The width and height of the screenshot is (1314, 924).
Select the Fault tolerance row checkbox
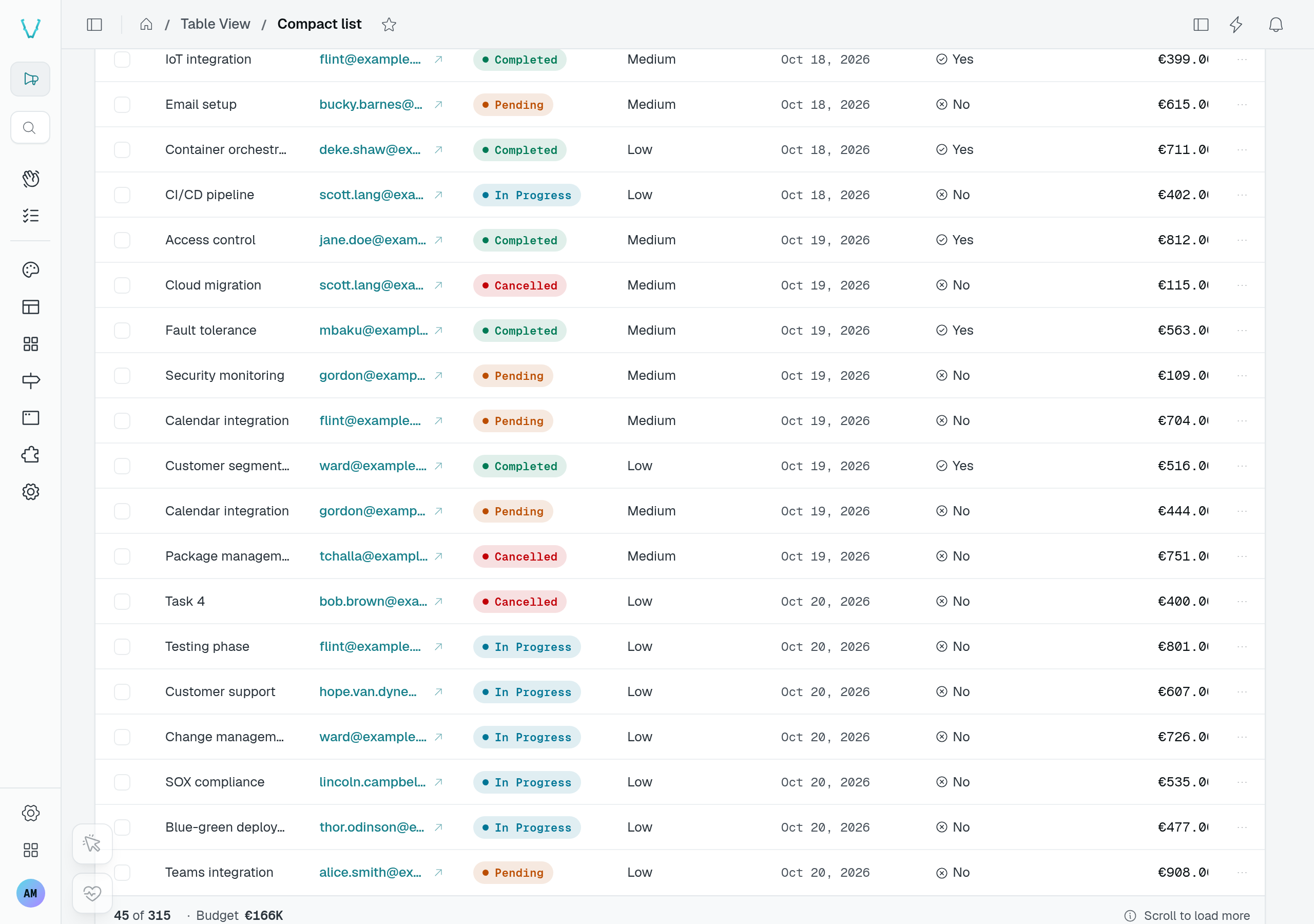[x=122, y=330]
